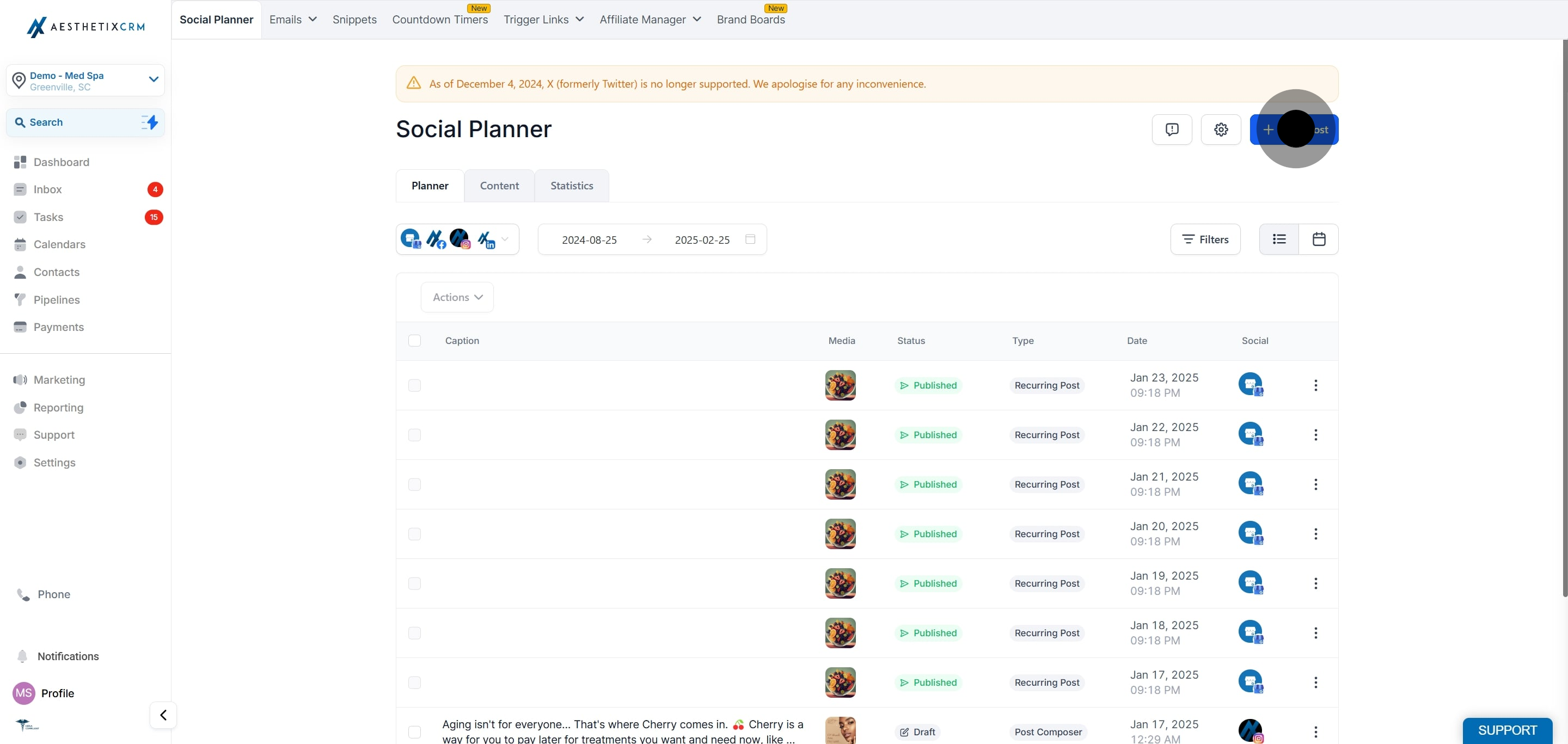Select the draft post row checkbox
This screenshot has height=744, width=1568.
(x=414, y=732)
